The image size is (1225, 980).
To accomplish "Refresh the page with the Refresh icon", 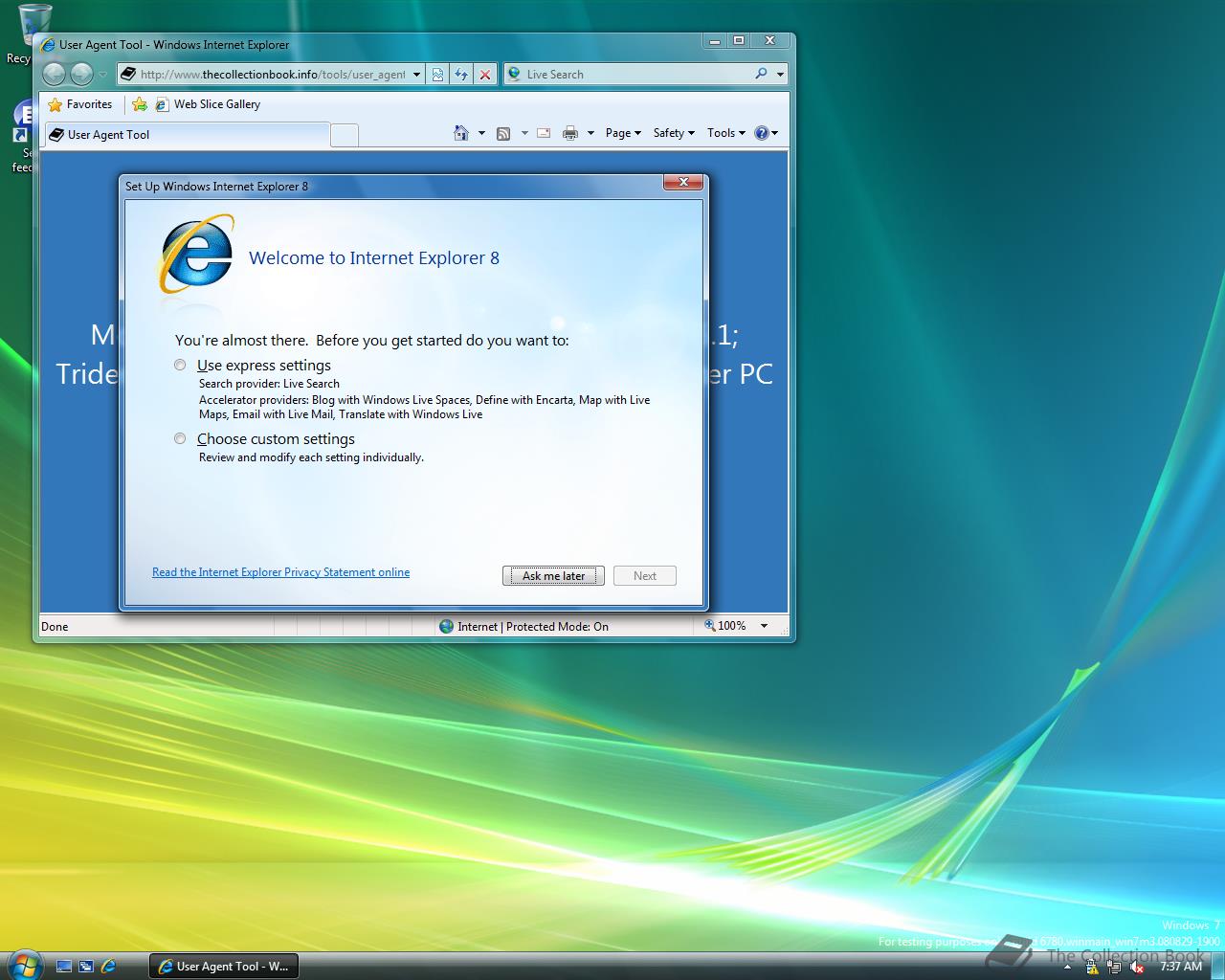I will pos(461,75).
